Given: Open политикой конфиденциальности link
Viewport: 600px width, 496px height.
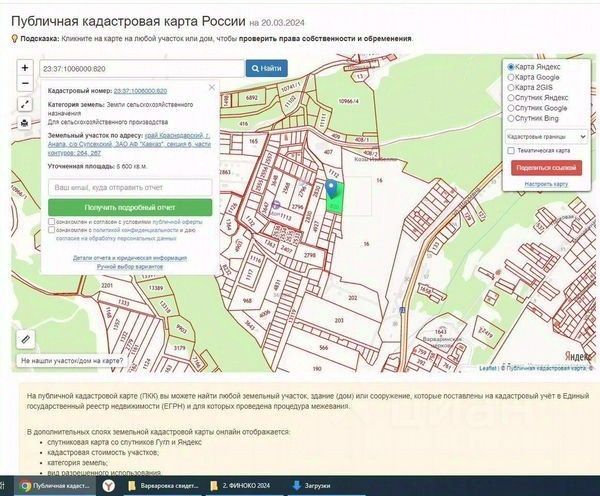Looking at the screenshot, I should pyautogui.click(x=135, y=230).
